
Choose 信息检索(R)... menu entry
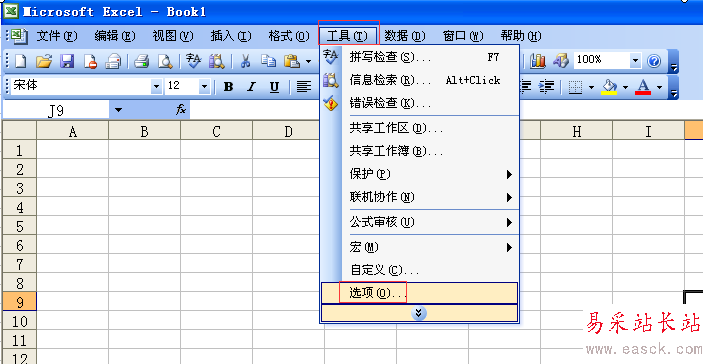pos(420,80)
